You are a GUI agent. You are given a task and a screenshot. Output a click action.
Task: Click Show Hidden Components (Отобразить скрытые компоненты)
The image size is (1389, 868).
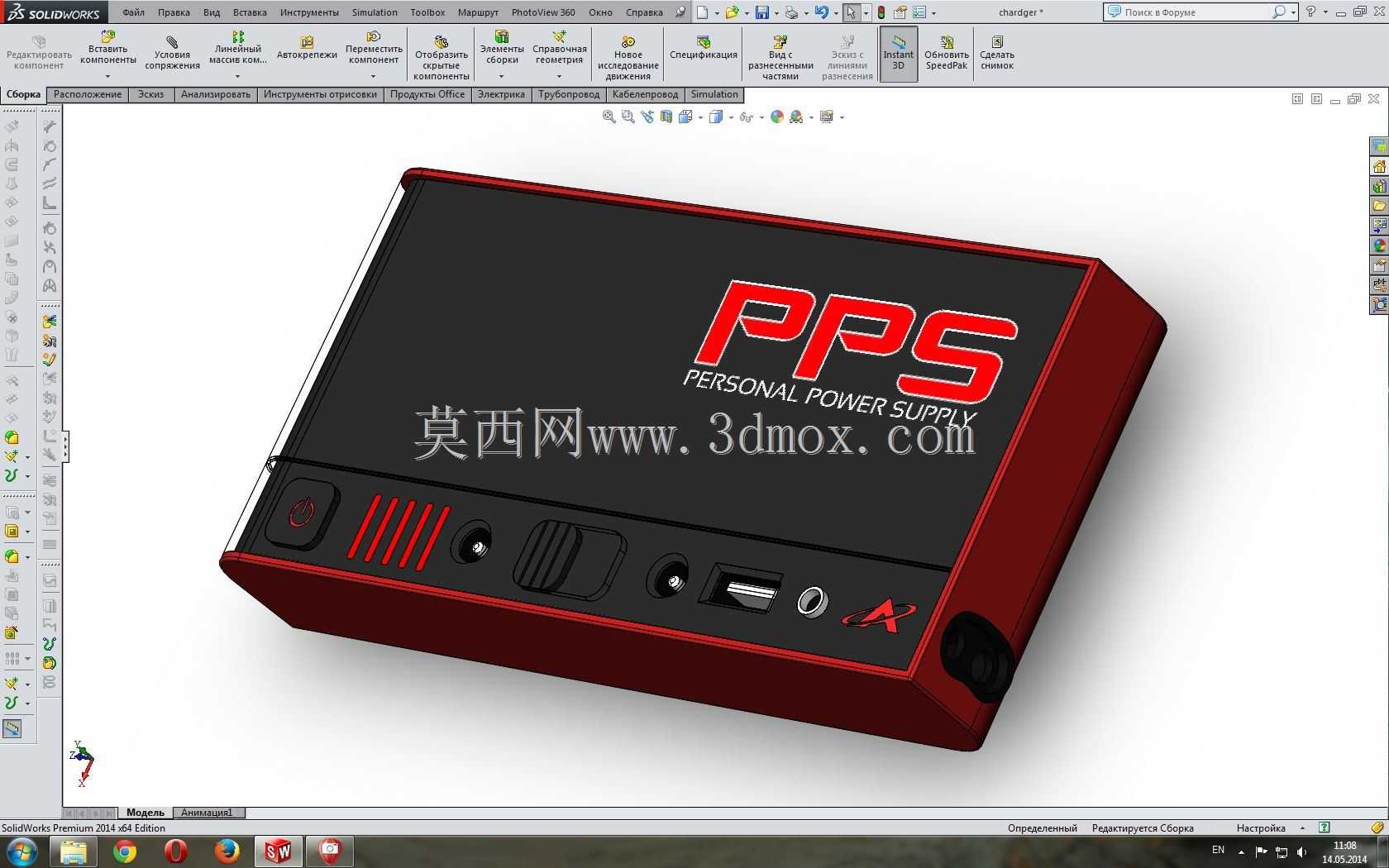442,58
